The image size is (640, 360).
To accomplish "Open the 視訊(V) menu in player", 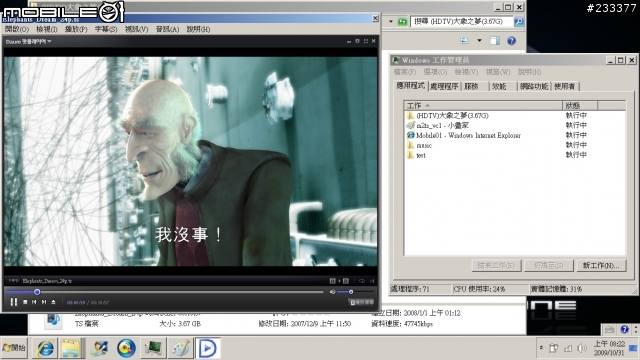I will [x=136, y=29].
